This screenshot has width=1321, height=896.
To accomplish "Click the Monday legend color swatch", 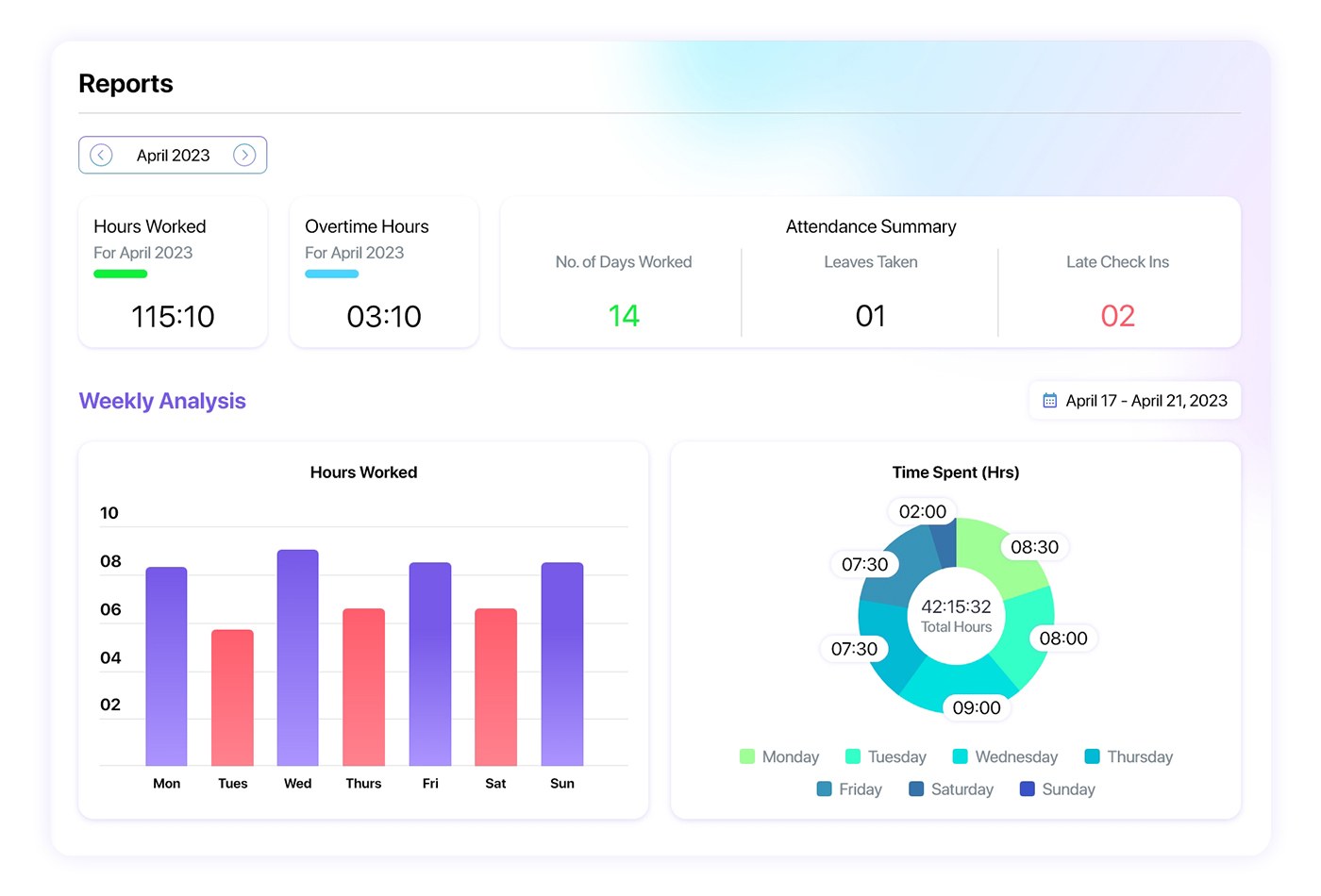I will coord(747,756).
